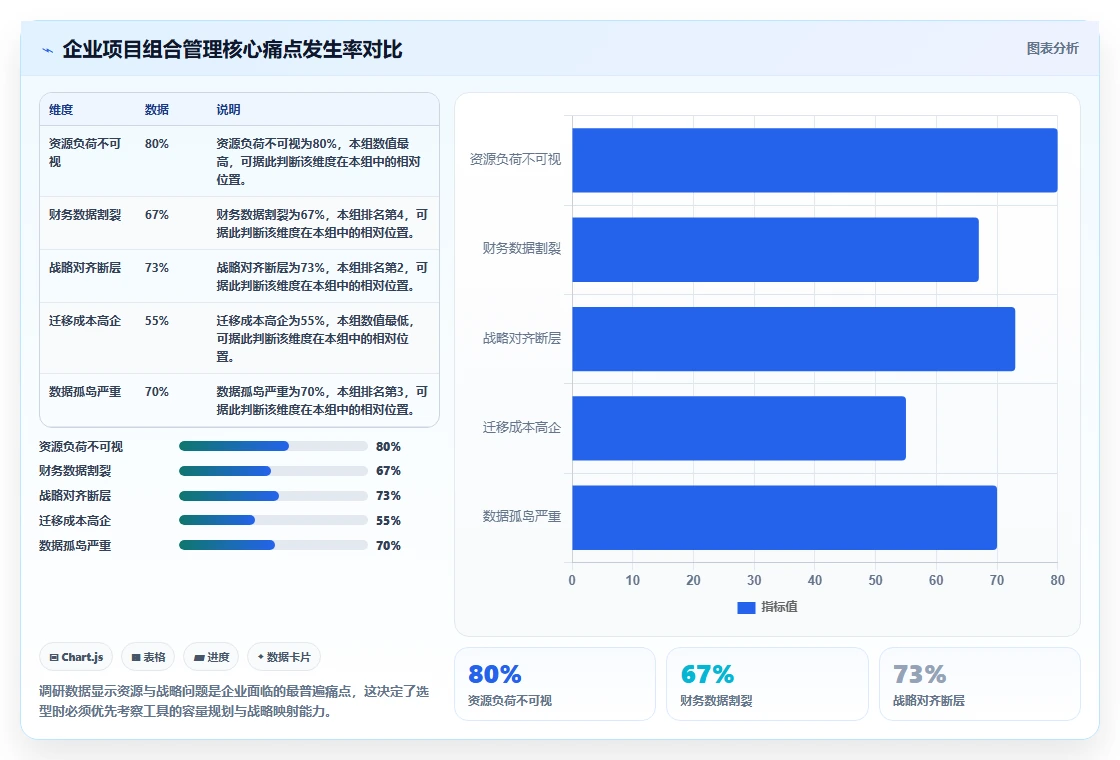Click the 80% cell in the table
Screen dimensions: 1120x760
pyautogui.click(x=156, y=144)
